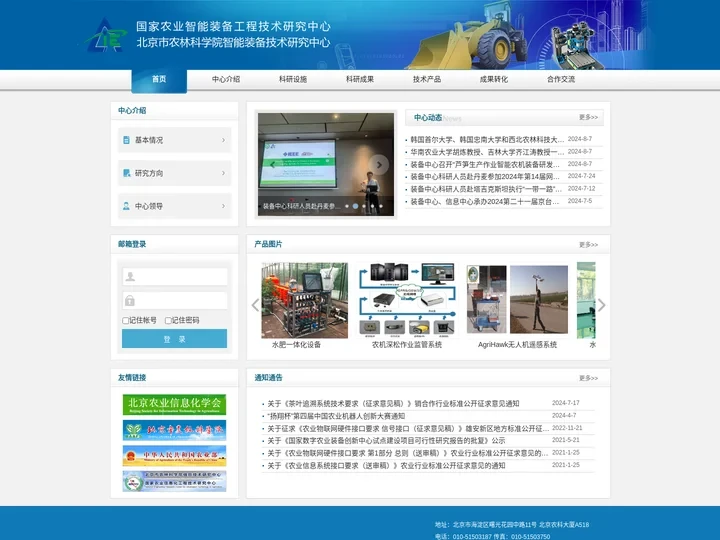This screenshot has width=720, height=540.
Task: Click 更多>> in the 通知通告 section
Action: (x=588, y=378)
